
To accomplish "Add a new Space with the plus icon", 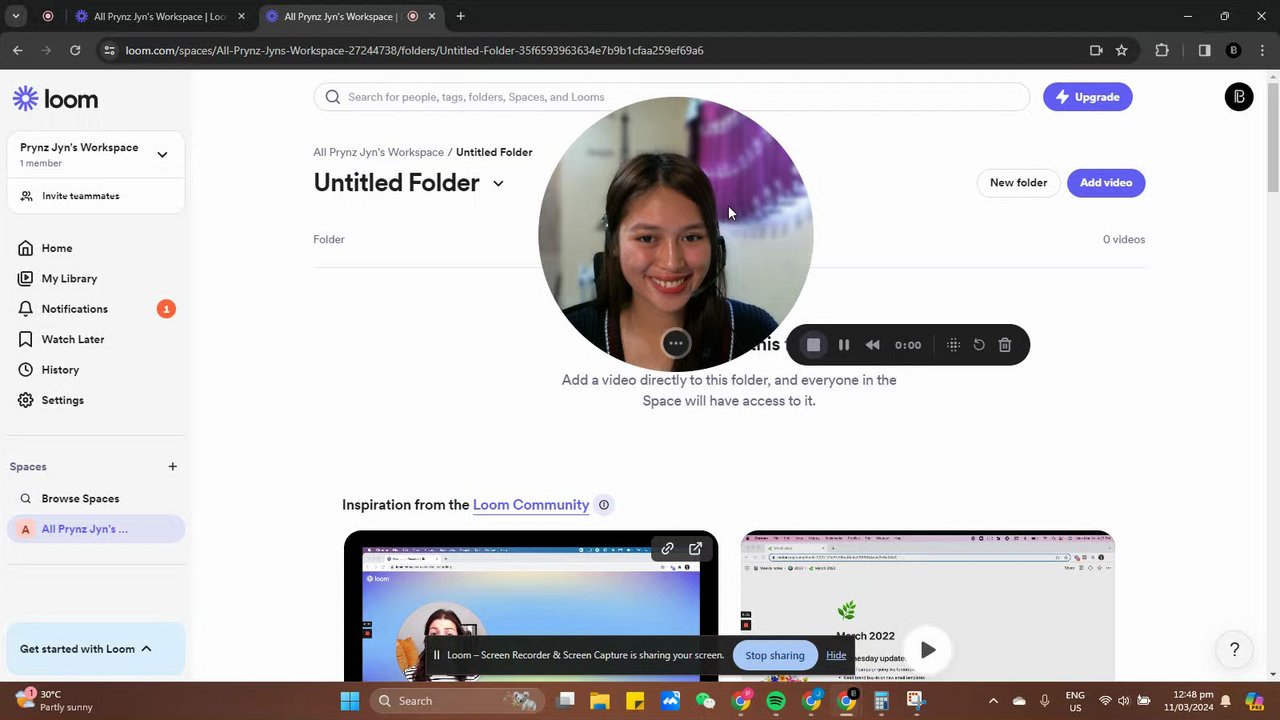I will [173, 466].
